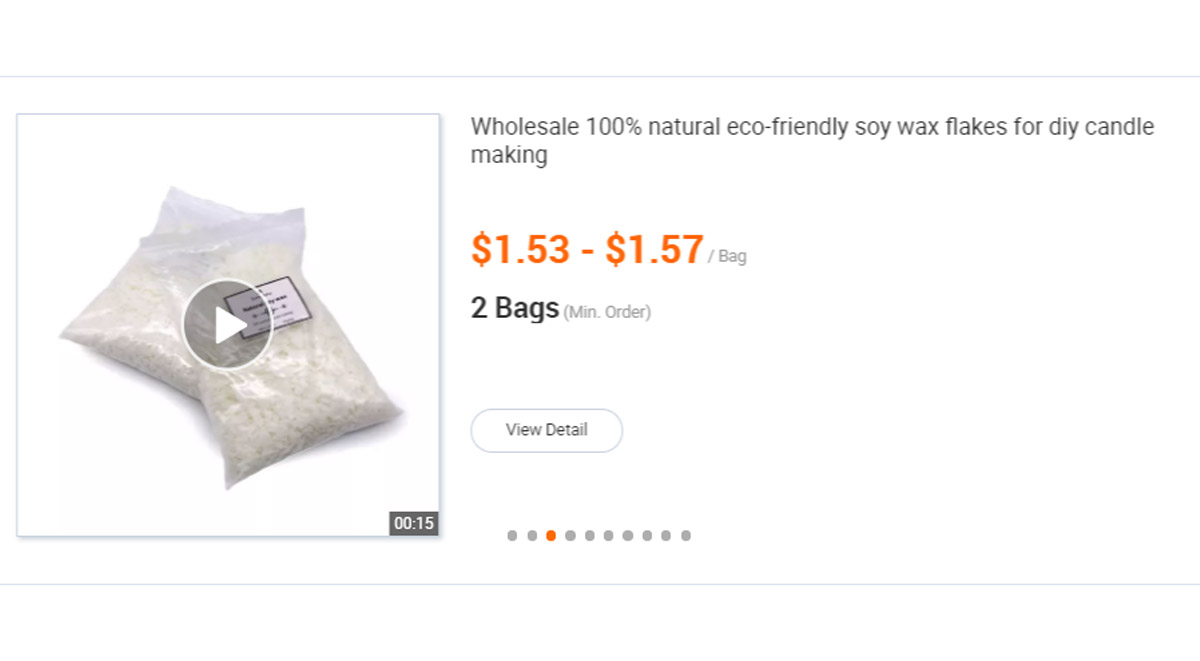Pick the ninth carousel pagination dot
This screenshot has width=1200, height=661.
(667, 536)
